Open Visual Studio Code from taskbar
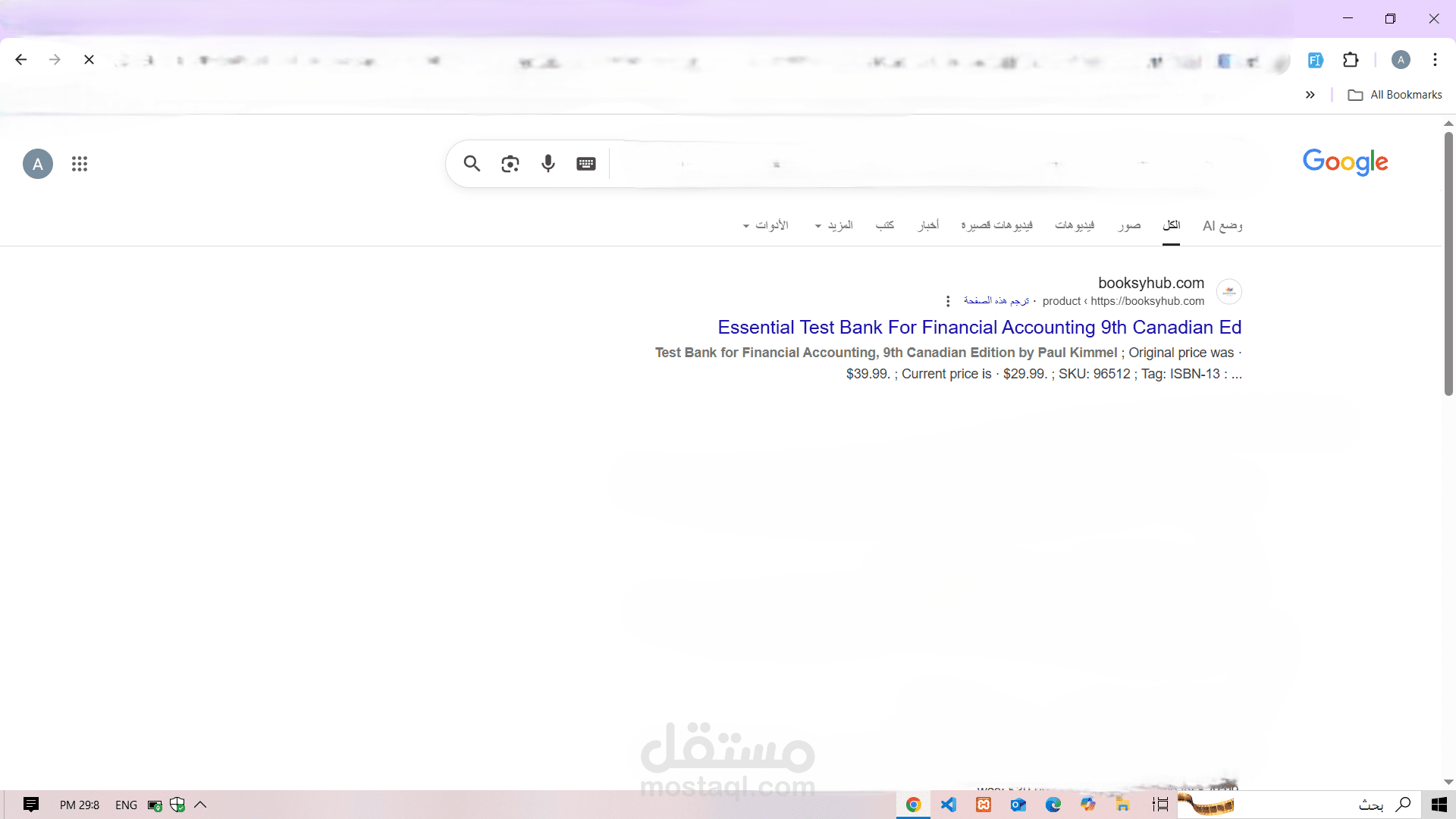 pos(949,805)
